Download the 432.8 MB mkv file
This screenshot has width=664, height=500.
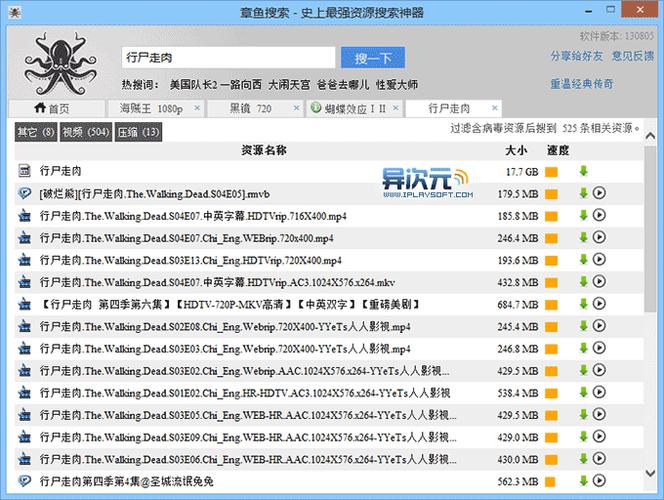tap(583, 282)
